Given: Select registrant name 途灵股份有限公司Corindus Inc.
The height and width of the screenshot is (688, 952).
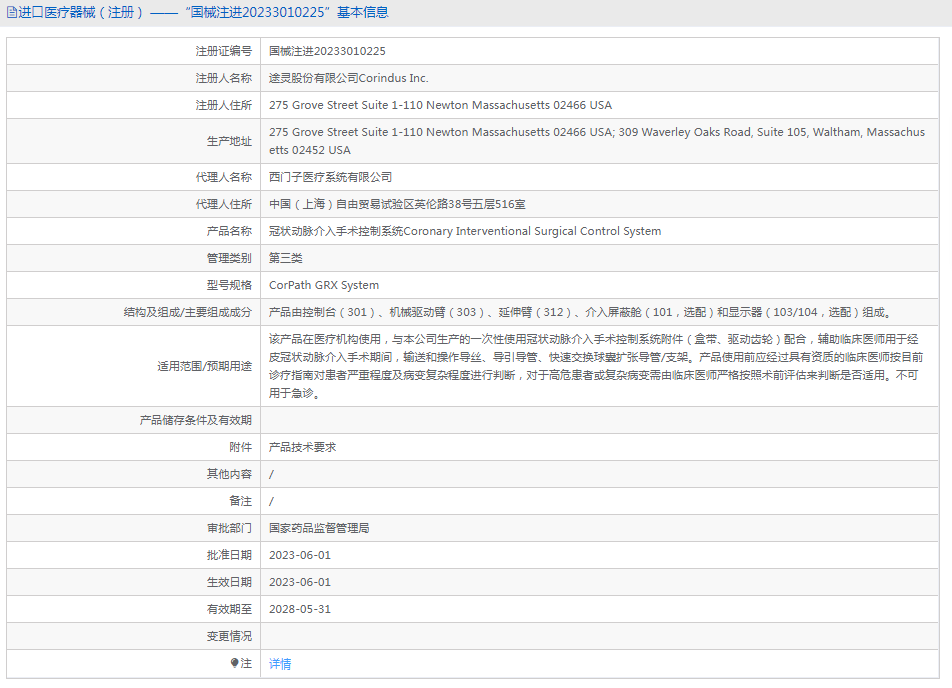Looking at the screenshot, I should (348, 78).
